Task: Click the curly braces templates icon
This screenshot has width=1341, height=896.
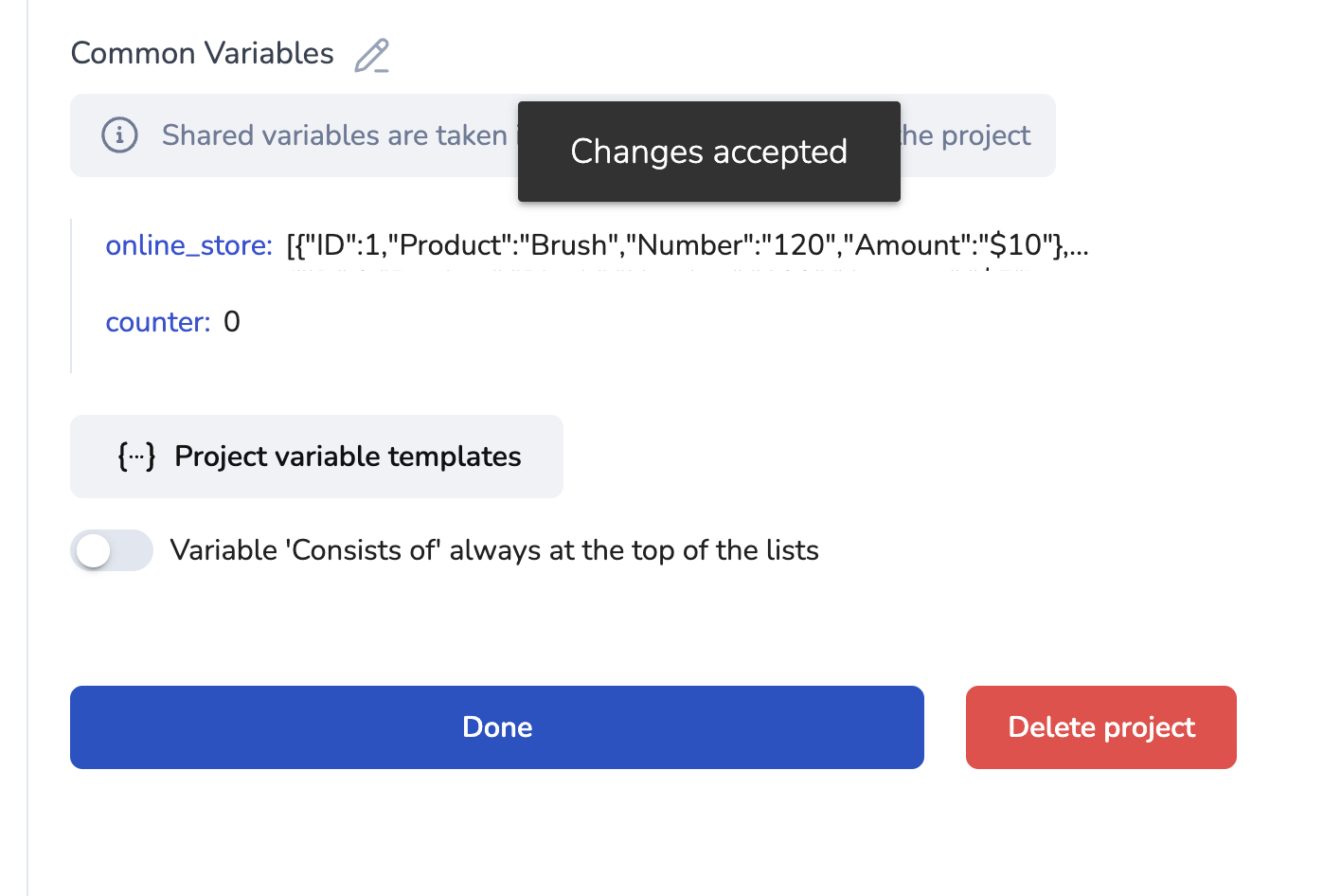Action: 136,457
